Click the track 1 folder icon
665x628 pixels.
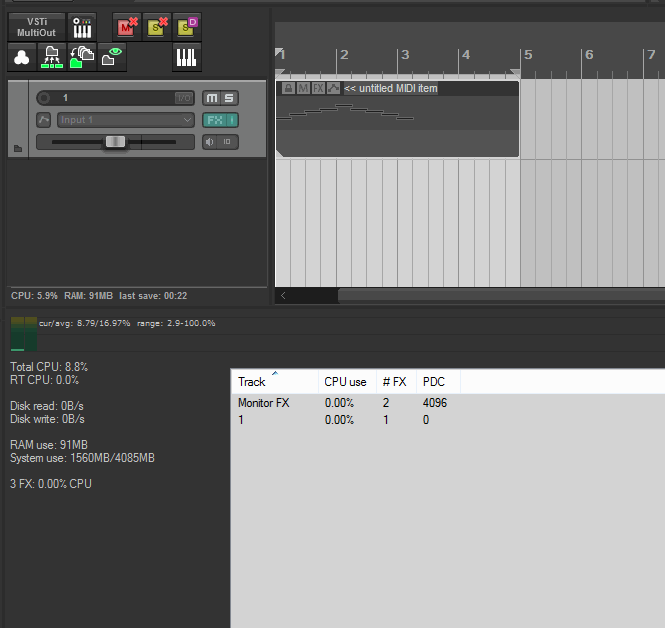[x=18, y=148]
